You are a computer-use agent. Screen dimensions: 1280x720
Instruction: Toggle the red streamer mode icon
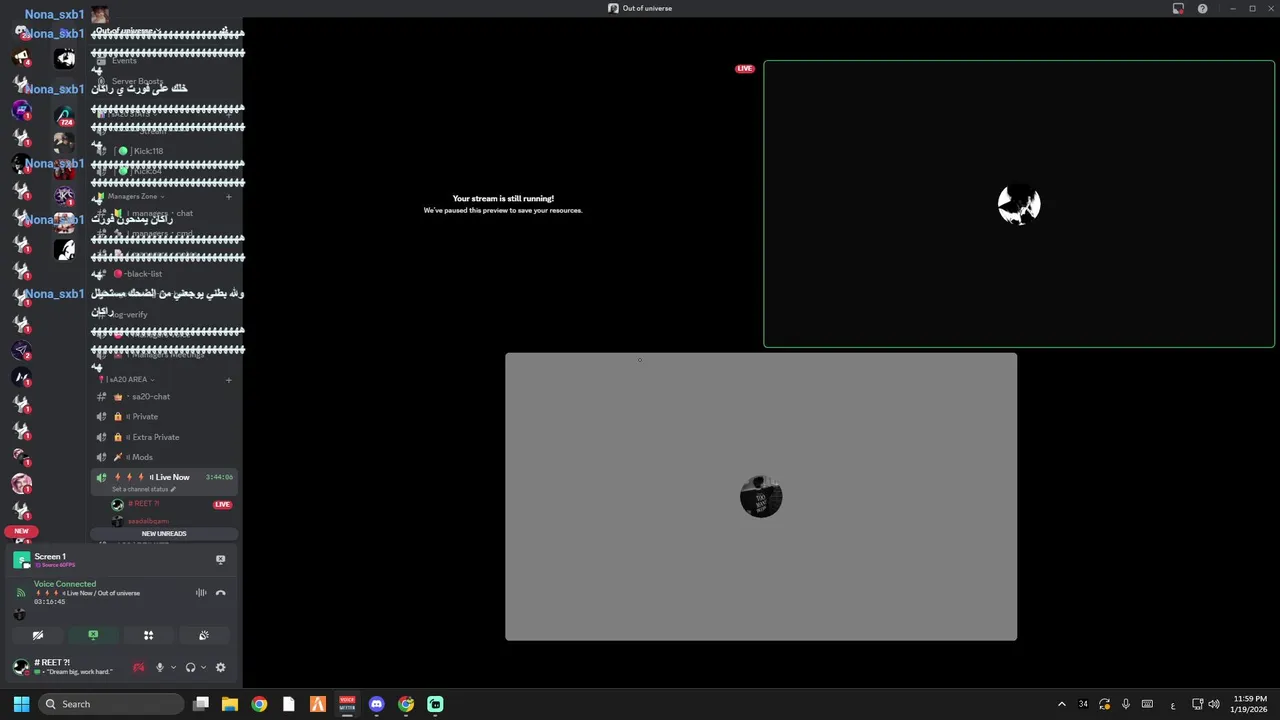tap(139, 668)
